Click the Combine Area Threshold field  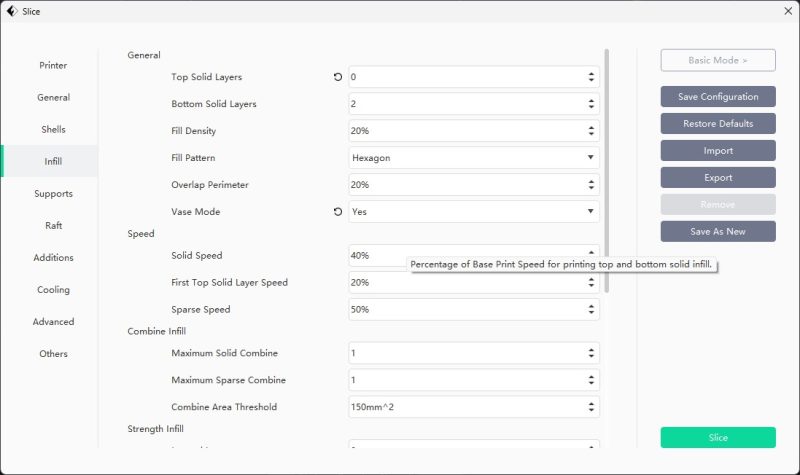(x=465, y=407)
